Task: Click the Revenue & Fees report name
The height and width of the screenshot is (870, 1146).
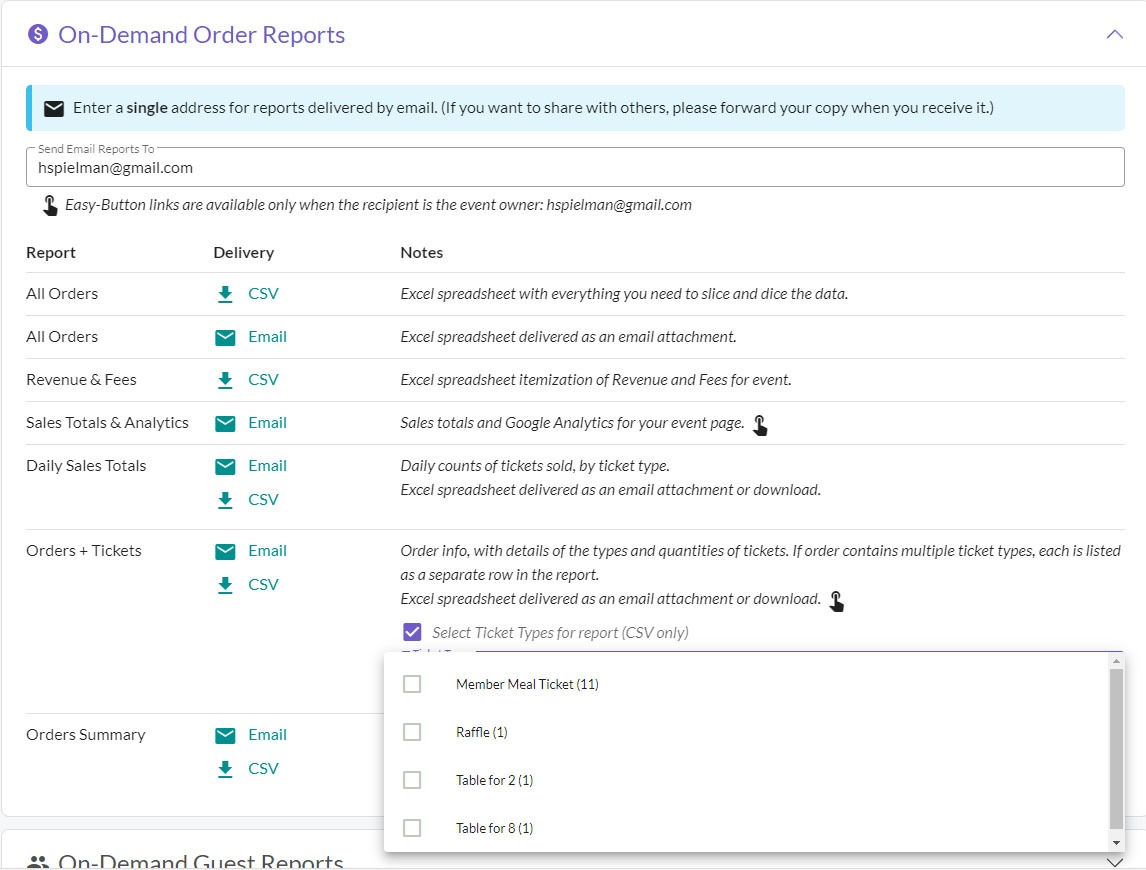Action: [x=81, y=380]
